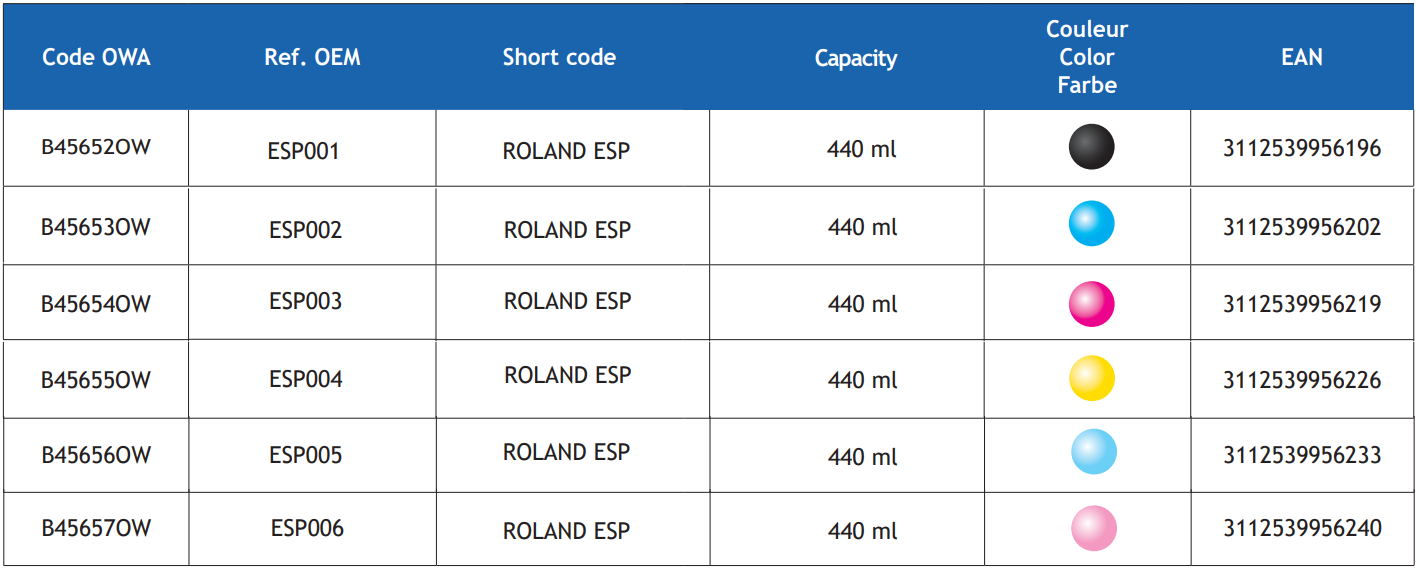Click the ESP005 reference cell
1416x568 pixels.
tap(305, 455)
